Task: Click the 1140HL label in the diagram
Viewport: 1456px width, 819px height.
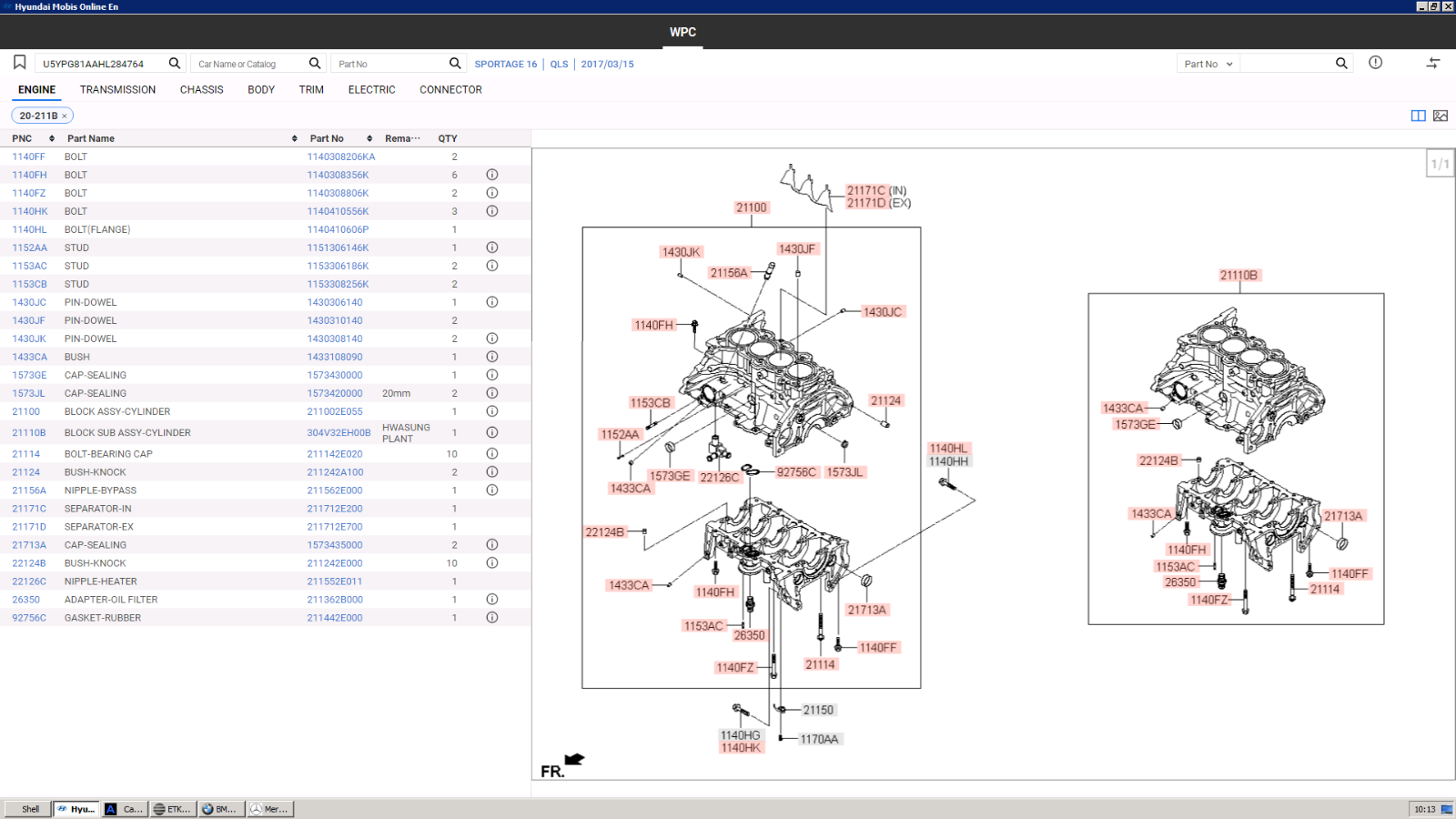Action: pos(948,449)
